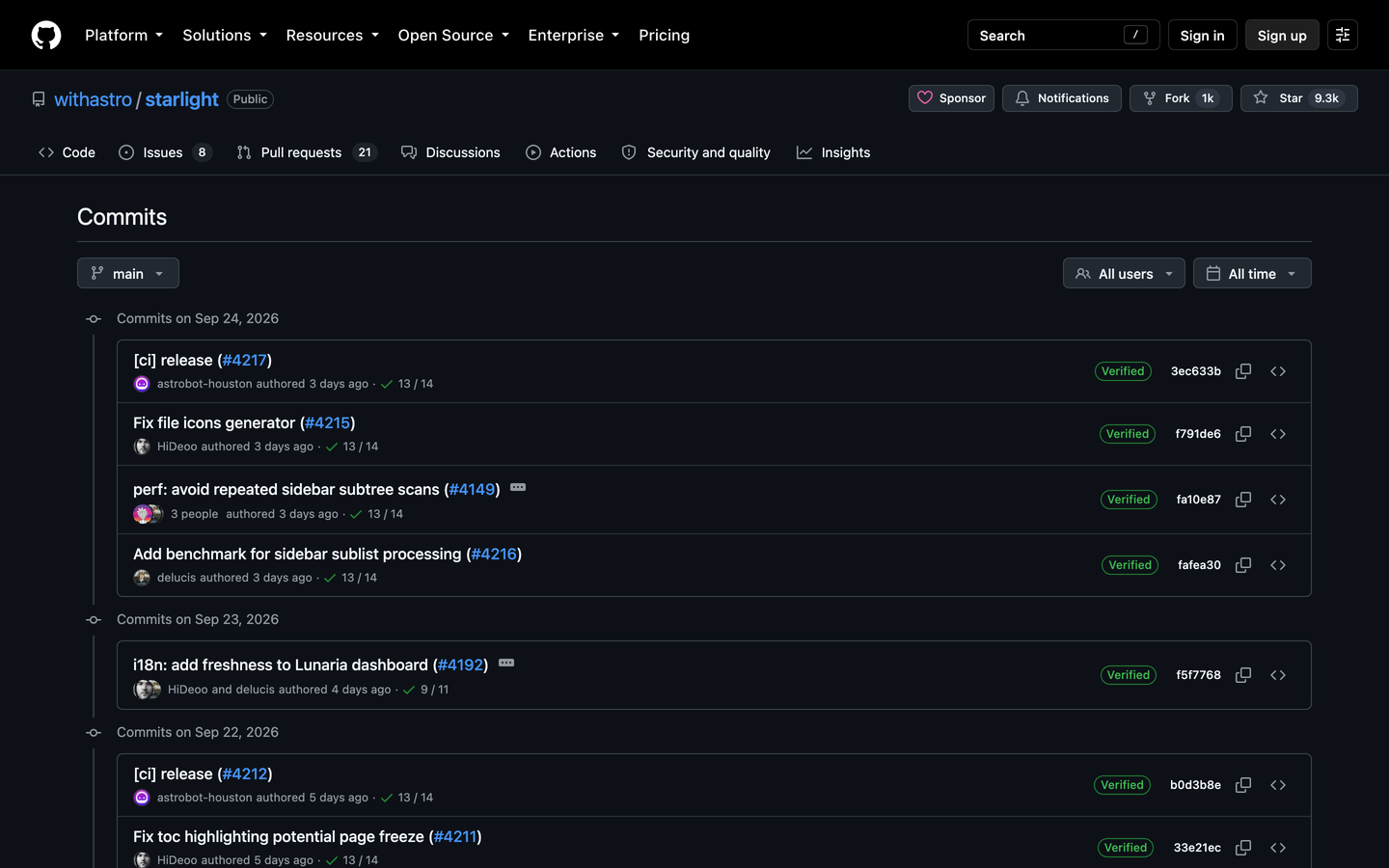Switch to the Pull requests tab
This screenshot has width=1389, height=868.
(x=306, y=152)
